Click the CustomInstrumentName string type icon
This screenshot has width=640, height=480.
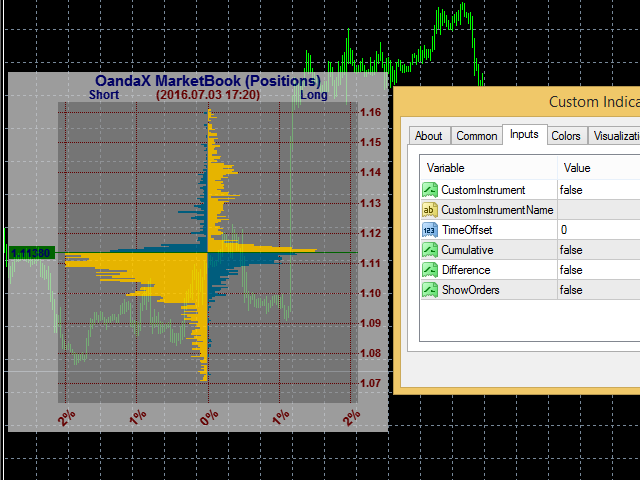pyautogui.click(x=430, y=210)
